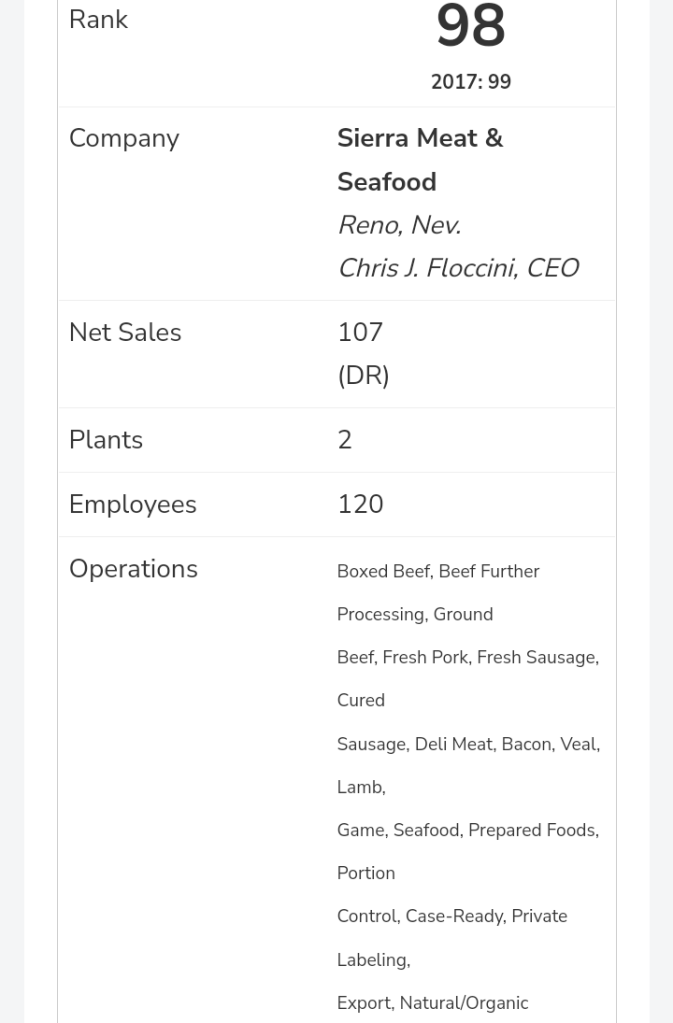Image resolution: width=673 pixels, height=1023 pixels.
Task: Click the Net Sales row label
Action: tap(125, 332)
